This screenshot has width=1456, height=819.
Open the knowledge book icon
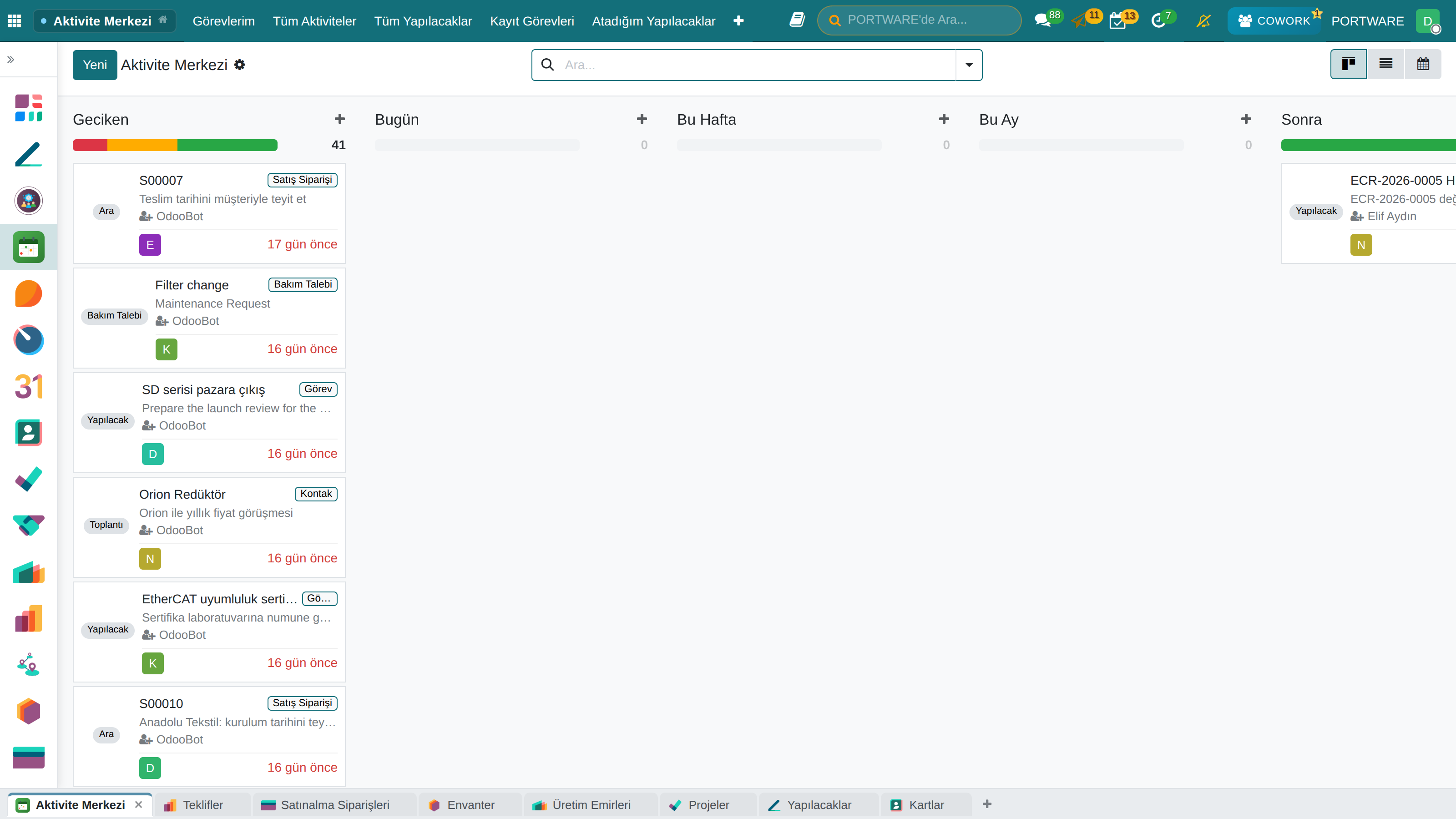(797, 20)
